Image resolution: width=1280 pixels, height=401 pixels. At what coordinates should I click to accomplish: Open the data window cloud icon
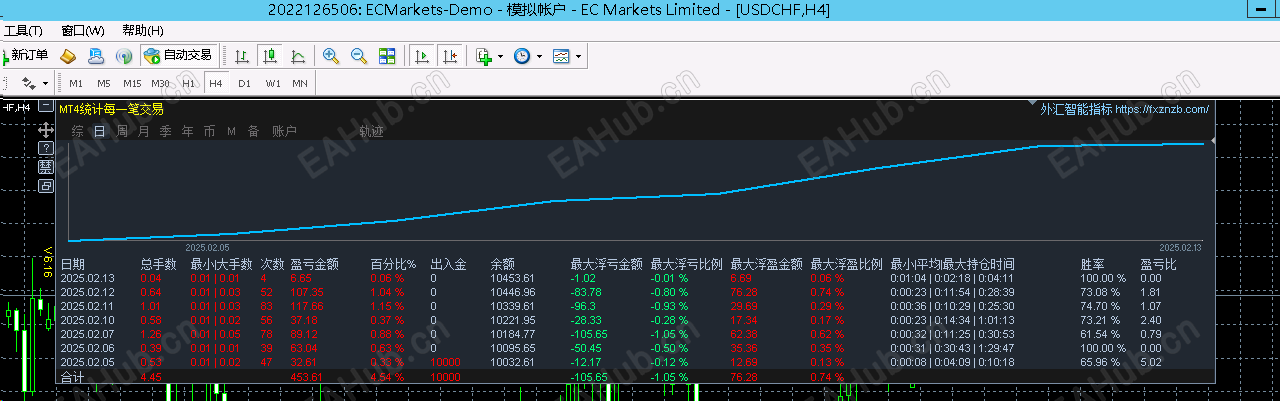pyautogui.click(x=97, y=56)
